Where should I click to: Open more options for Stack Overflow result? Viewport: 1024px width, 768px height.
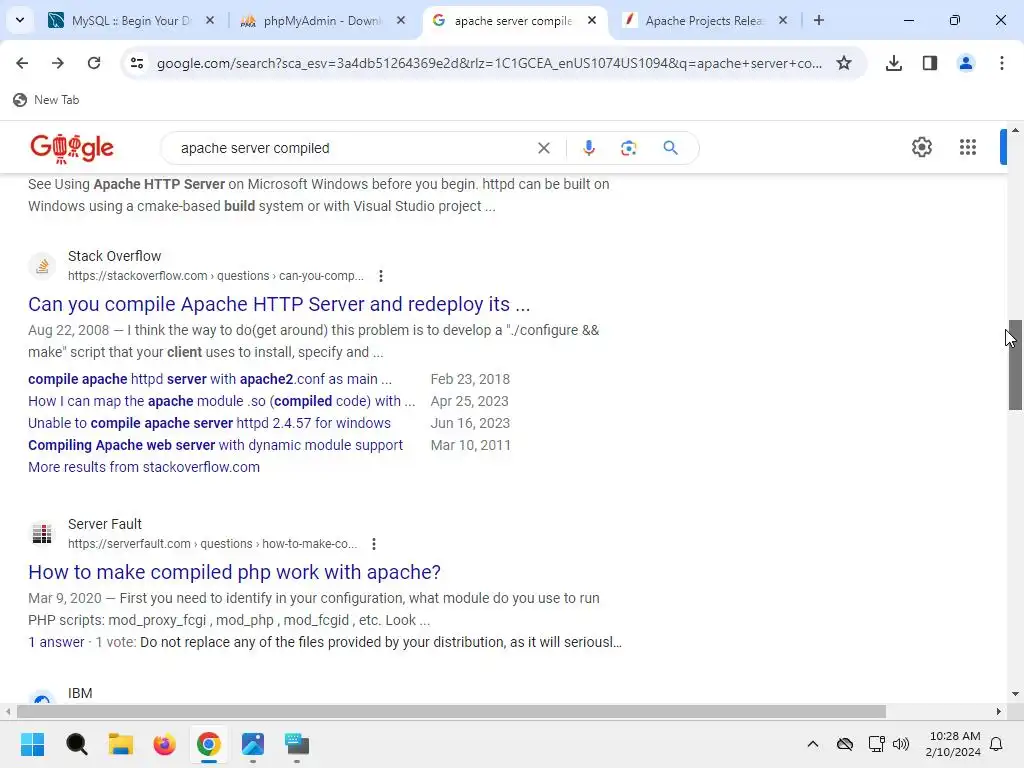pyautogui.click(x=381, y=276)
